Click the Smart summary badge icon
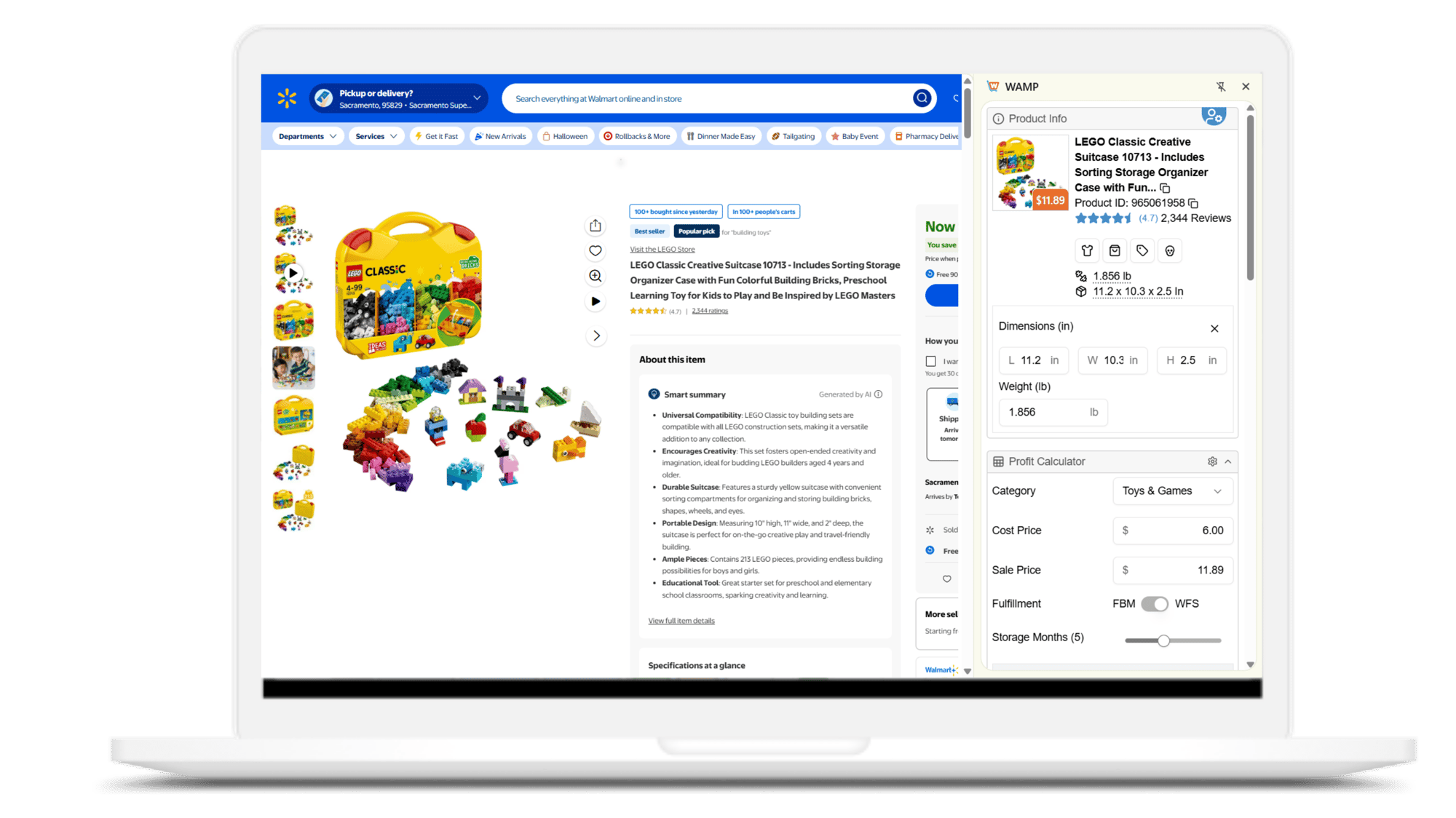Screen dimensions: 1456x818 click(x=654, y=394)
